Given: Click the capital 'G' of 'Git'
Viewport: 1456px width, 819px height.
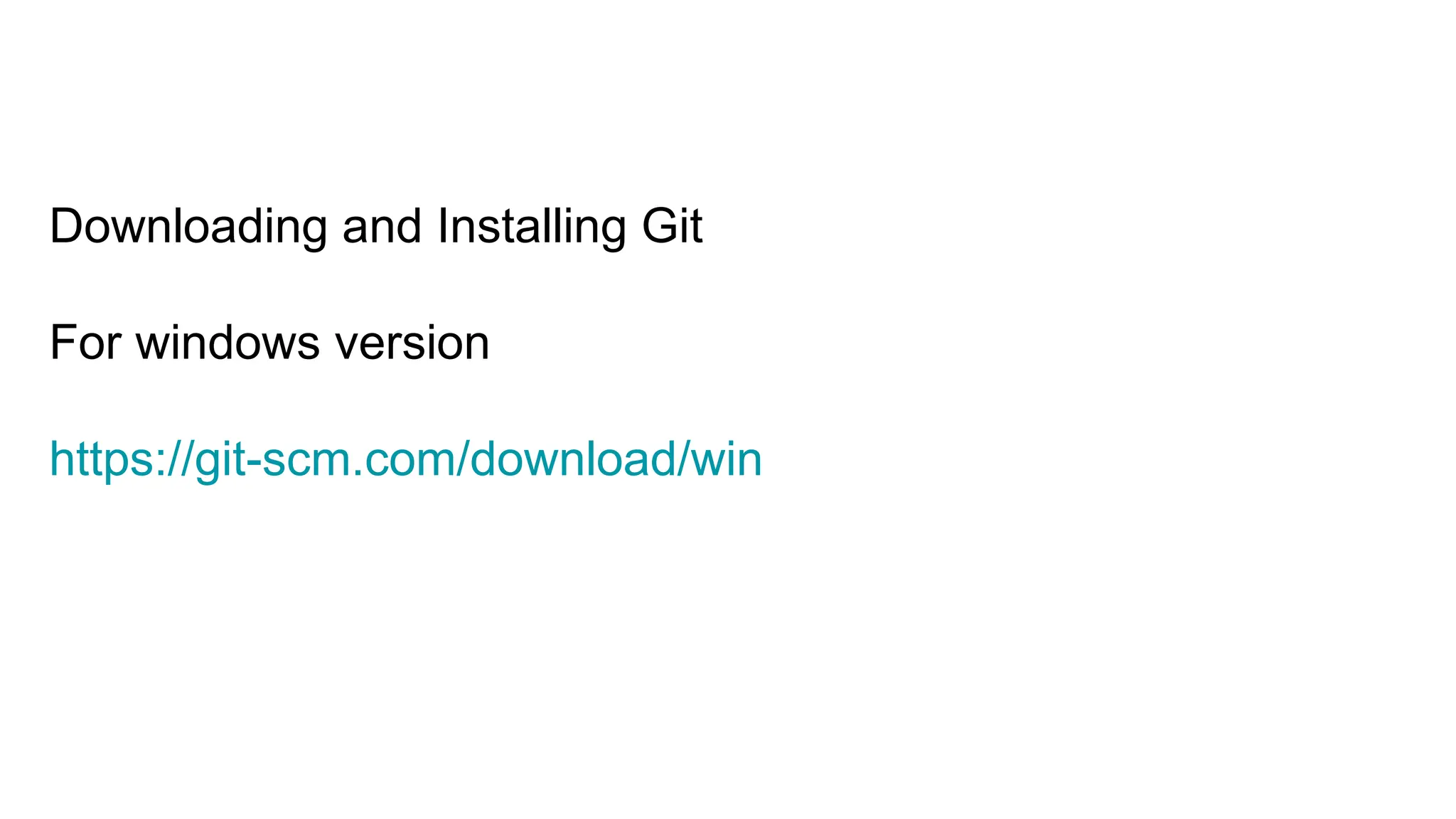Looking at the screenshot, I should (660, 225).
